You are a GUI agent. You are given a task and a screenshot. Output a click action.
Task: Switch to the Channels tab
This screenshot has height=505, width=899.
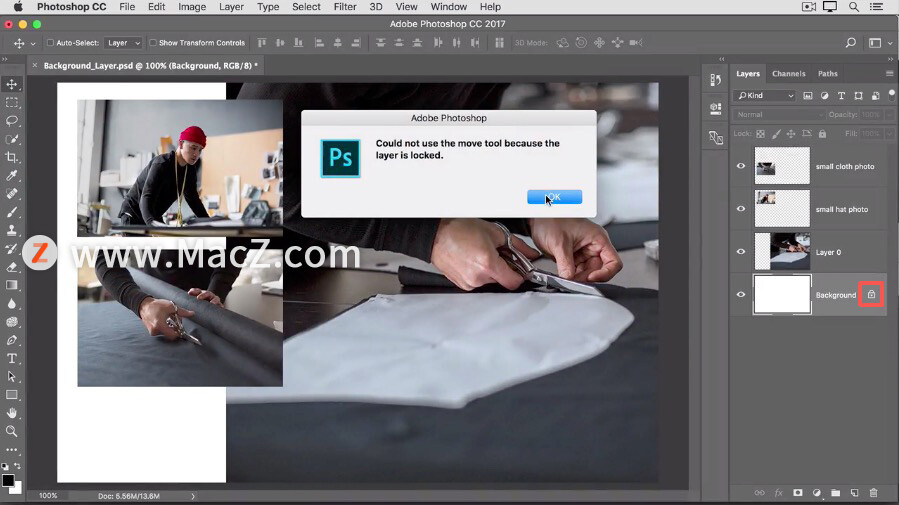click(x=788, y=74)
